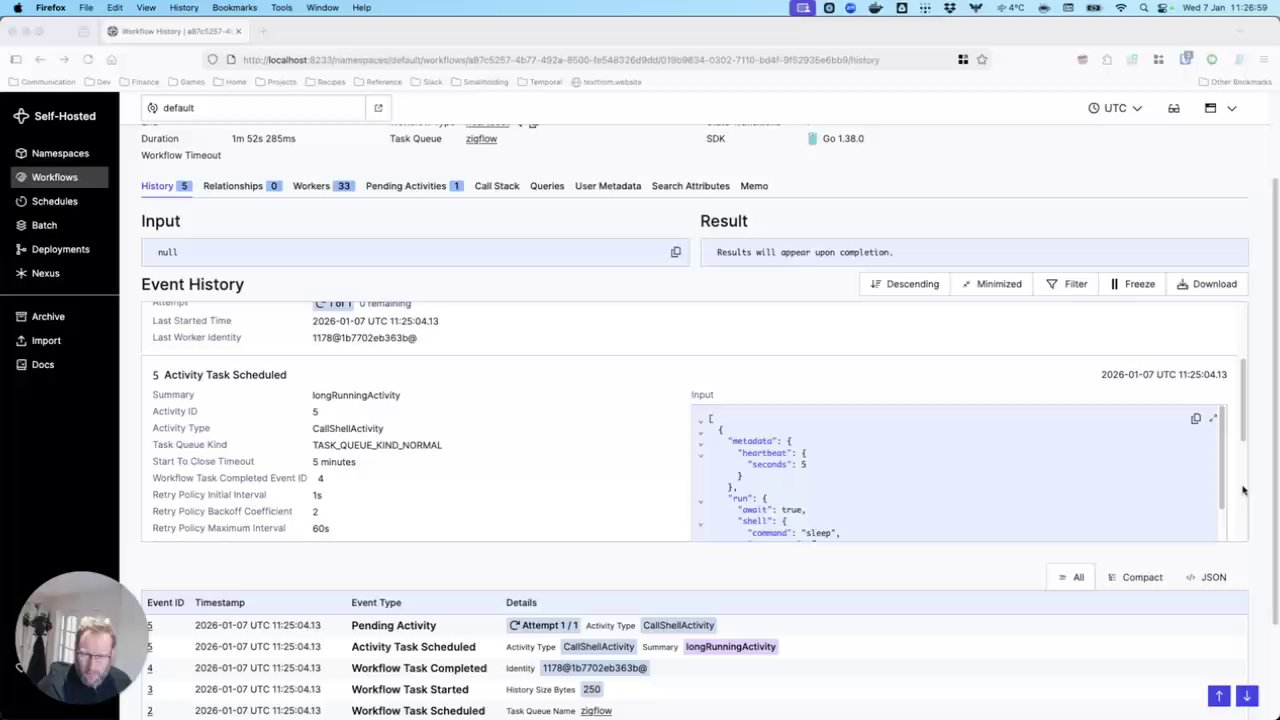Open the Call Stack tab
Screen dimensions: 1280x720
point(497,186)
